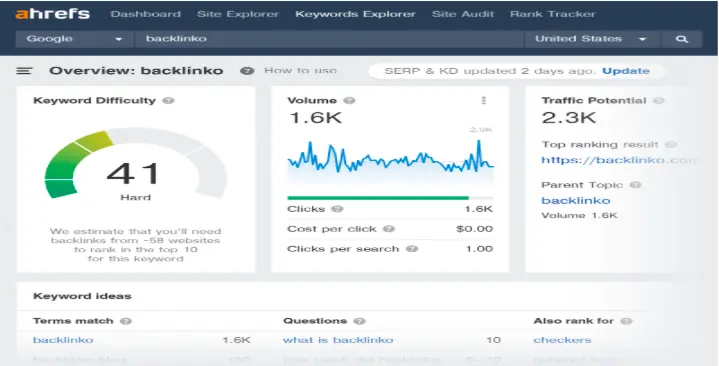Click the green clicks progress bar
Viewport: 719px width, 366px height.
pyautogui.click(x=378, y=198)
